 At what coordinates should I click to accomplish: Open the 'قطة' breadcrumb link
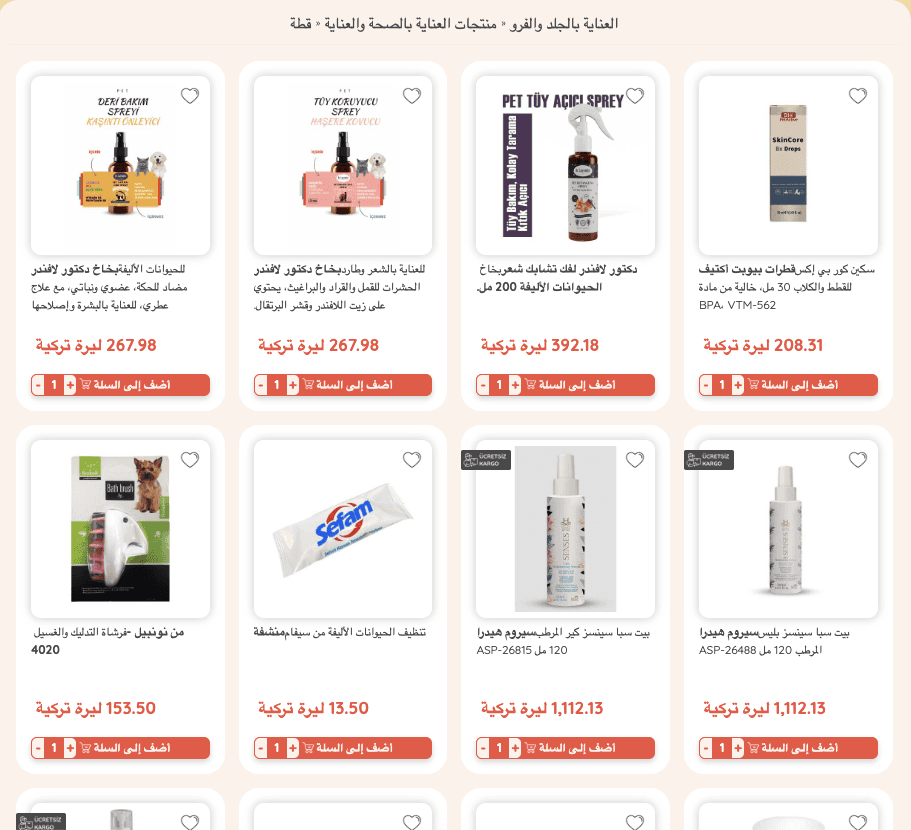click(x=301, y=24)
